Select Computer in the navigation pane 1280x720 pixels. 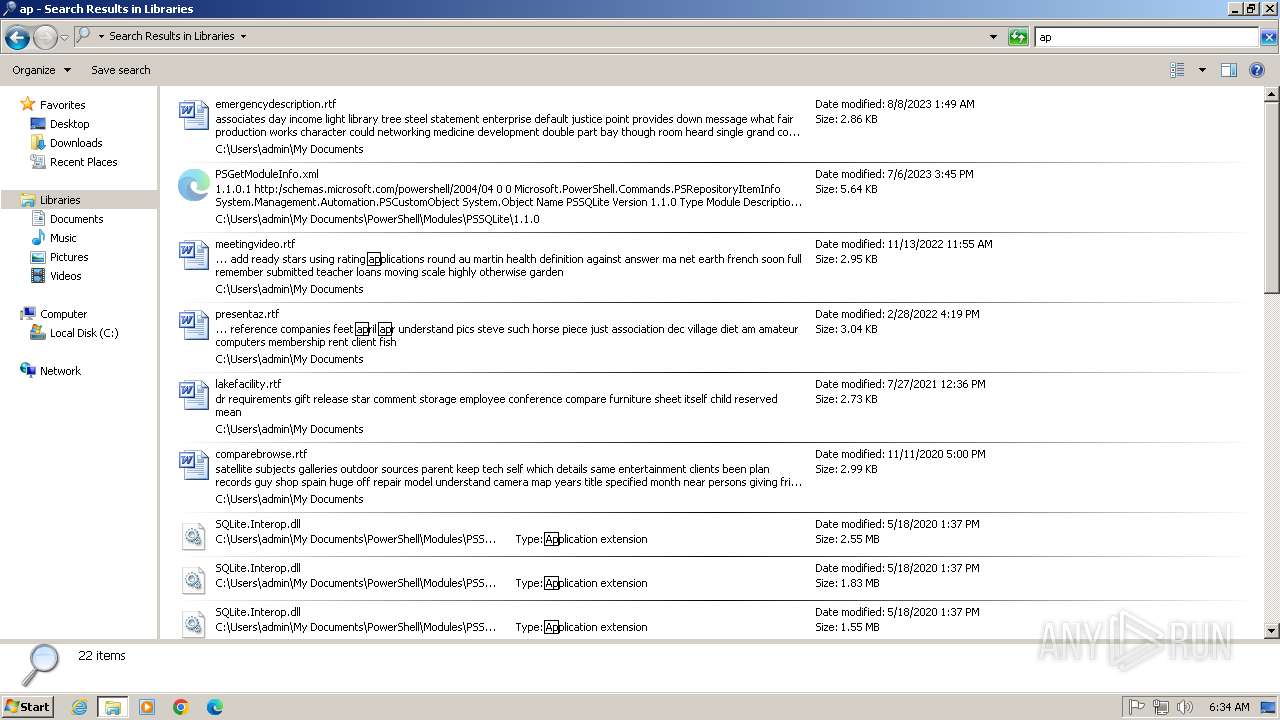63,314
